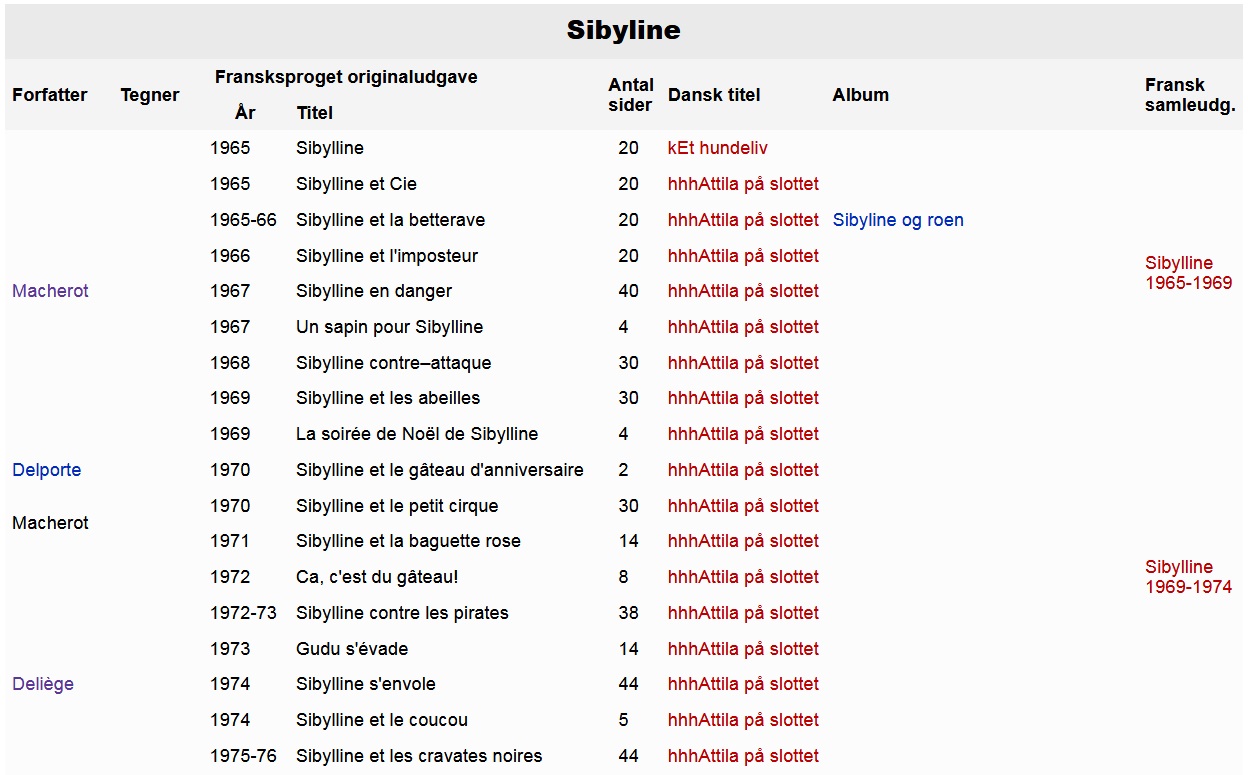Click the Antal sider column header
The image size is (1248, 775).
click(x=631, y=95)
